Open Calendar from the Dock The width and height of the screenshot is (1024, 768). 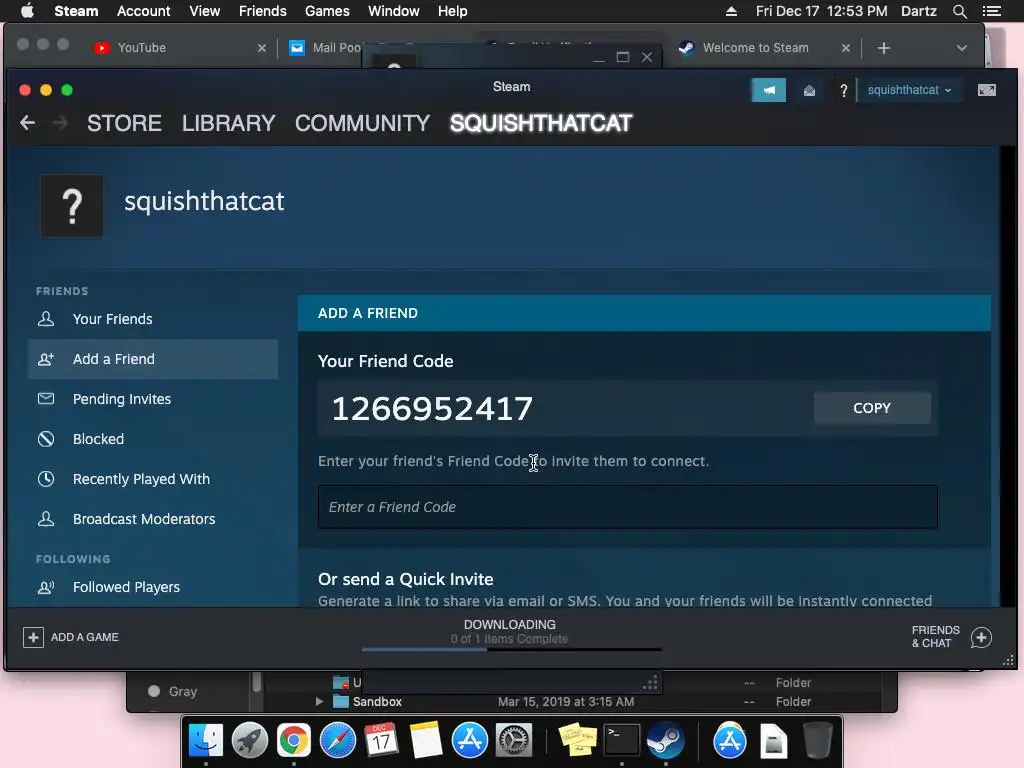(381, 740)
